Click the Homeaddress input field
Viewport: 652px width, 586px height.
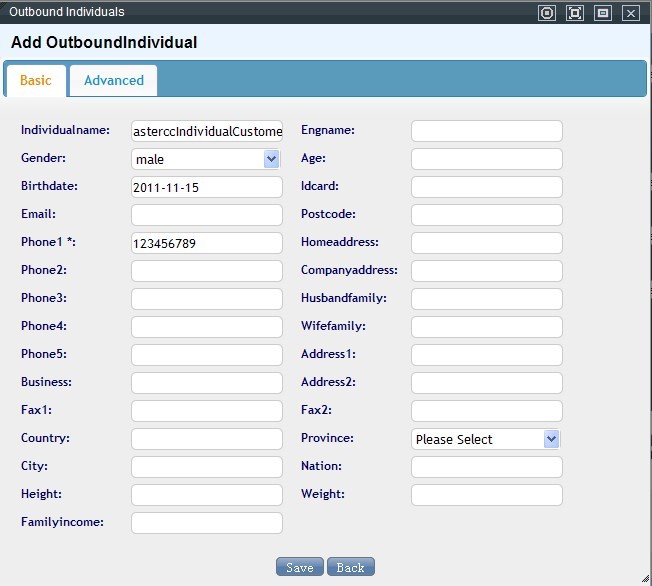[x=487, y=243]
